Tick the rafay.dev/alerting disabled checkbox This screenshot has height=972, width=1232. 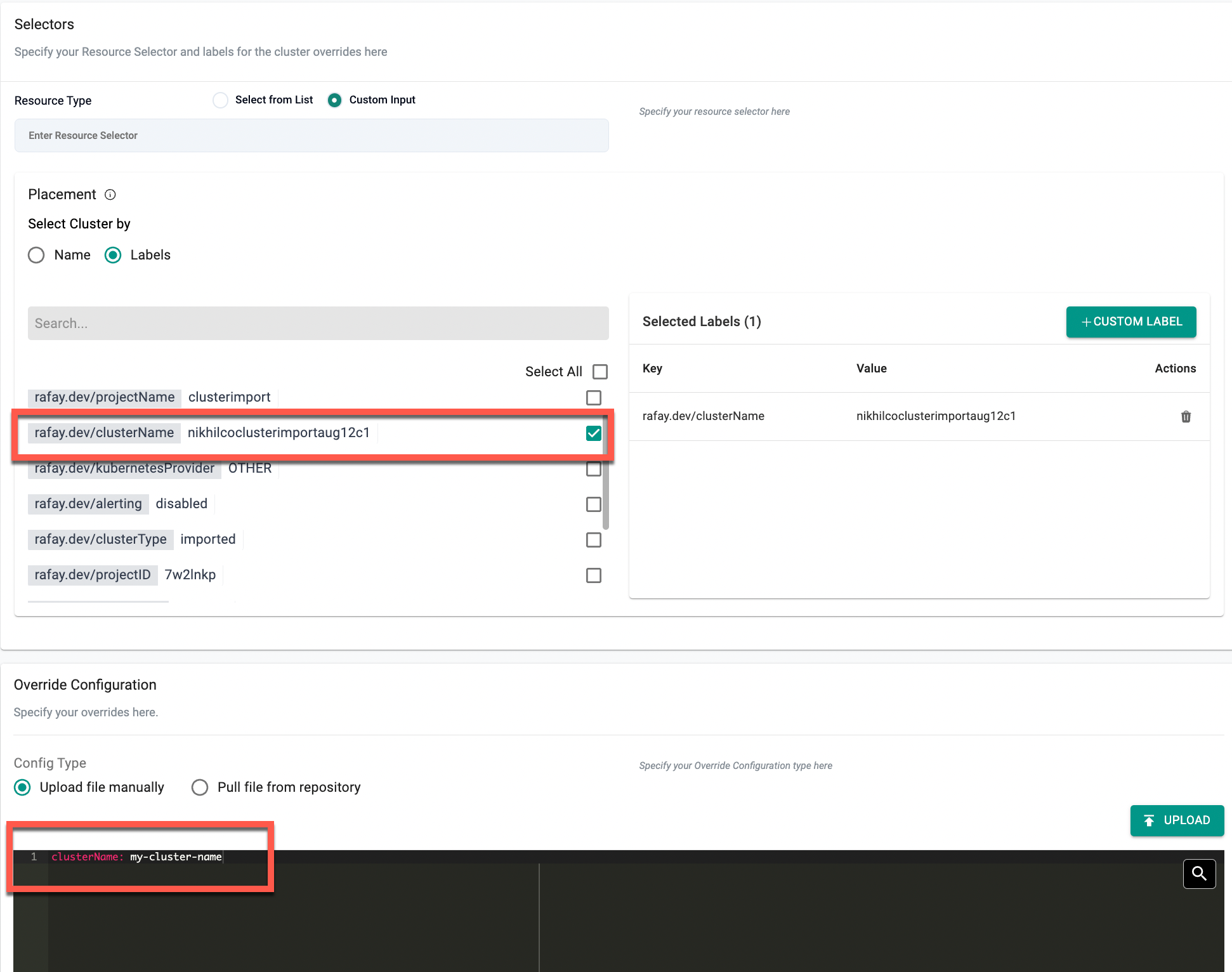[594, 504]
